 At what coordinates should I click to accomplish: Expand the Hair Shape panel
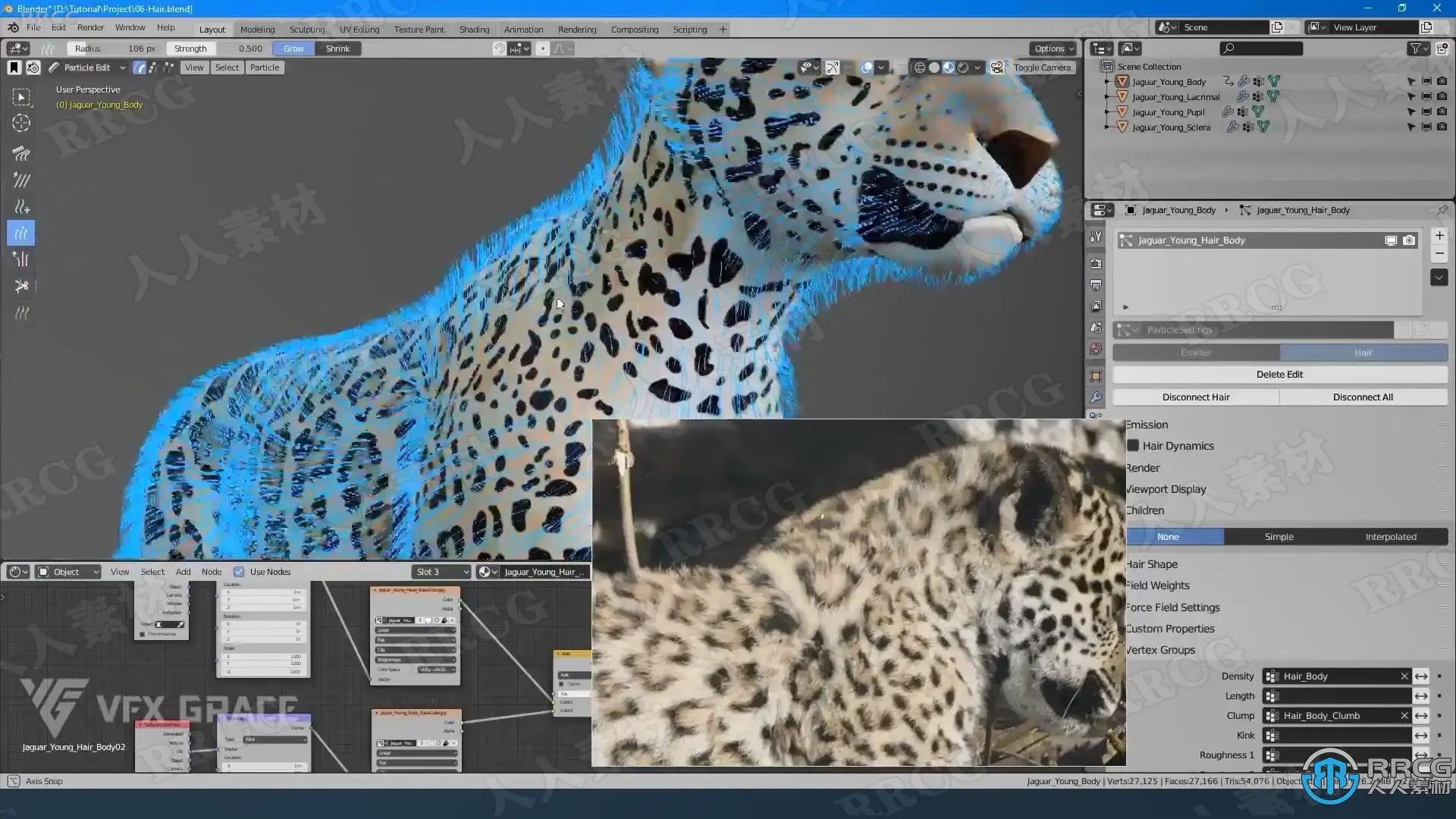click(x=1151, y=564)
